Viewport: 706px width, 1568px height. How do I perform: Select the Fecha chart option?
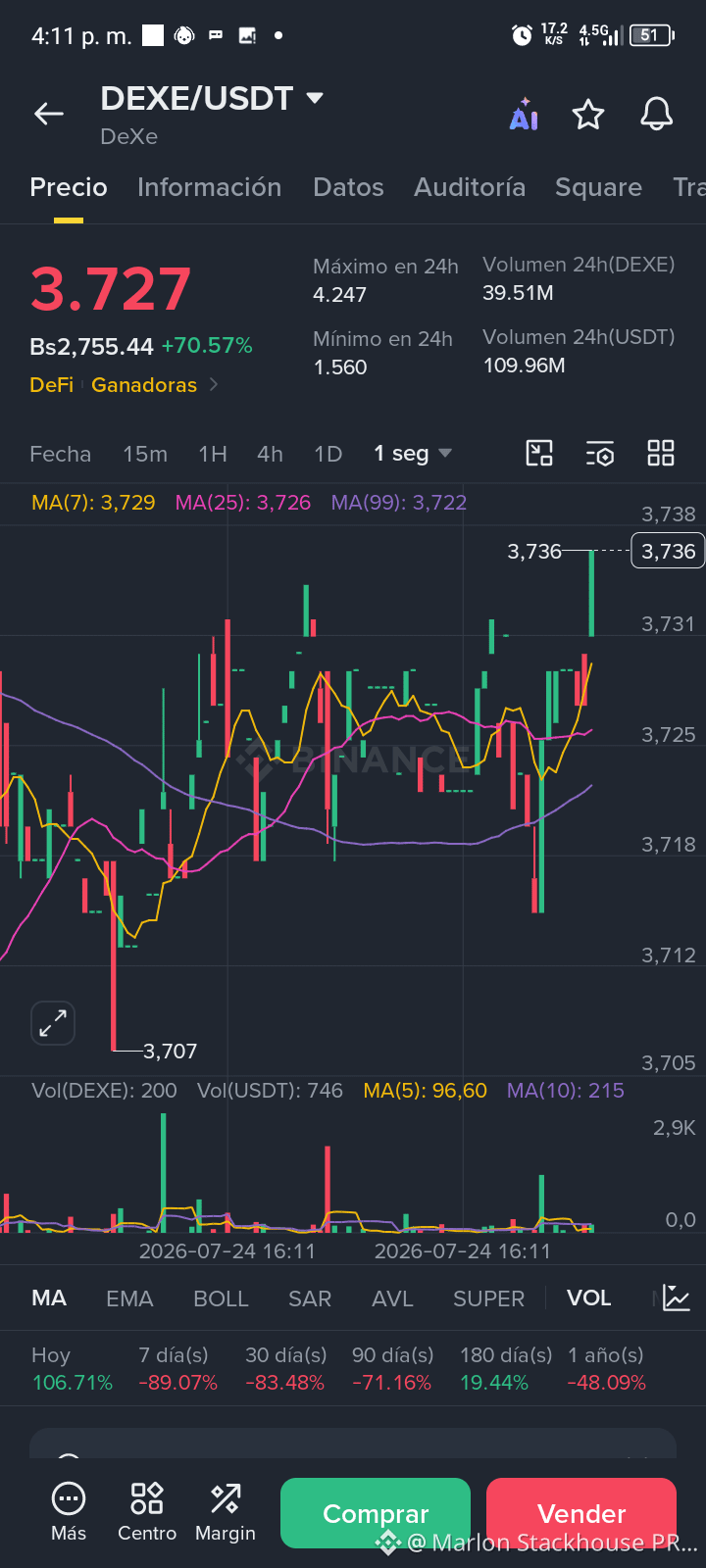point(60,454)
